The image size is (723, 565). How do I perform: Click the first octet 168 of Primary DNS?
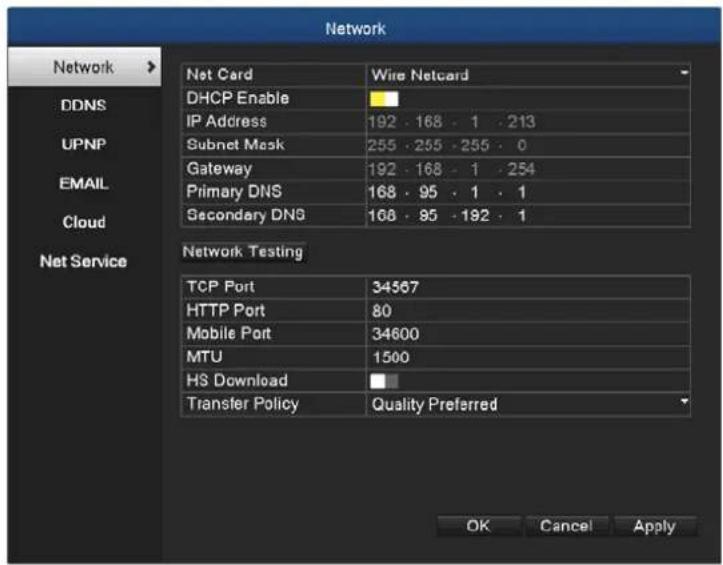[x=382, y=192]
